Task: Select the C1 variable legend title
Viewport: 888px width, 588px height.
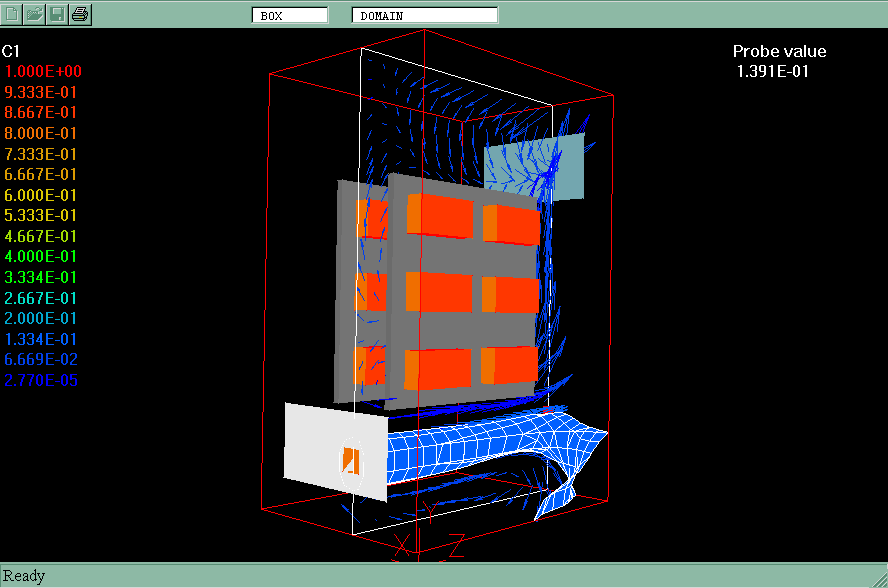Action: [12, 50]
